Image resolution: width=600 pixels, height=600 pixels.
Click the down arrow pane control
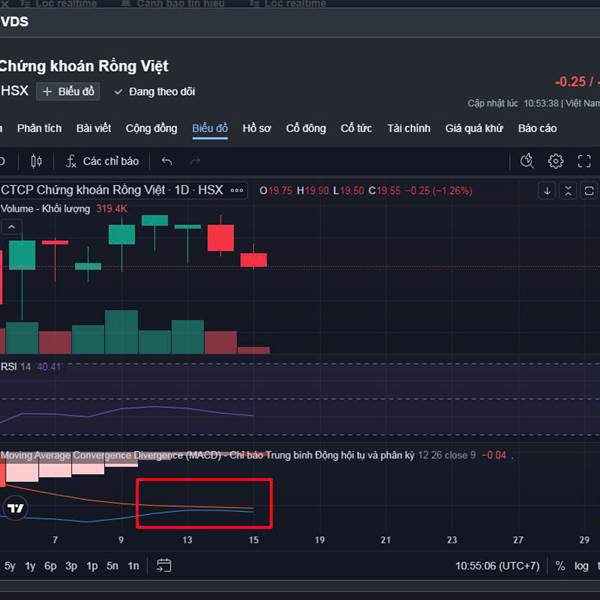[x=547, y=191]
